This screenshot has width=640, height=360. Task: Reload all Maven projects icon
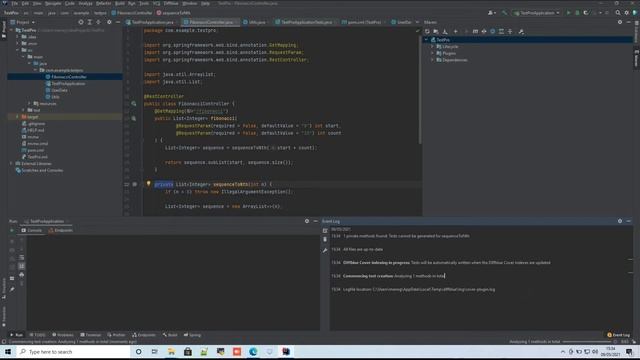pos(427,31)
